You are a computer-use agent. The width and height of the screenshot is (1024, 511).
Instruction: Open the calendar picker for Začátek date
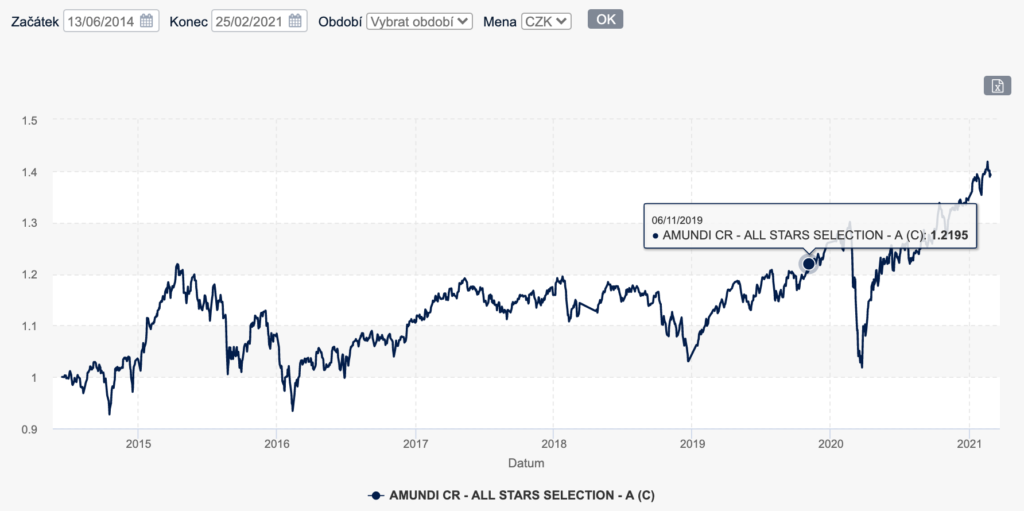tap(146, 21)
